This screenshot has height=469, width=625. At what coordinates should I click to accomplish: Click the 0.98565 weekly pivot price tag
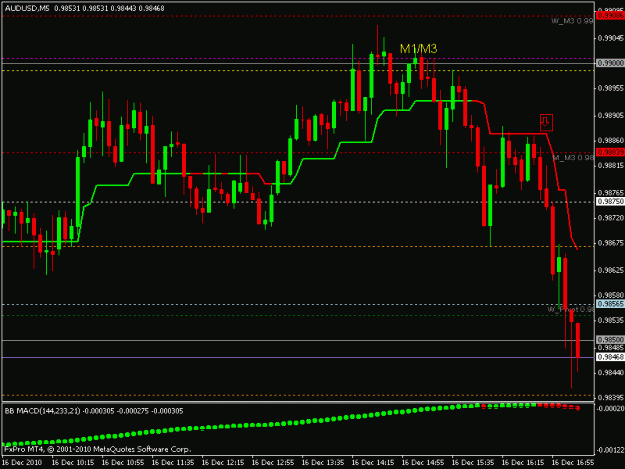click(x=610, y=304)
